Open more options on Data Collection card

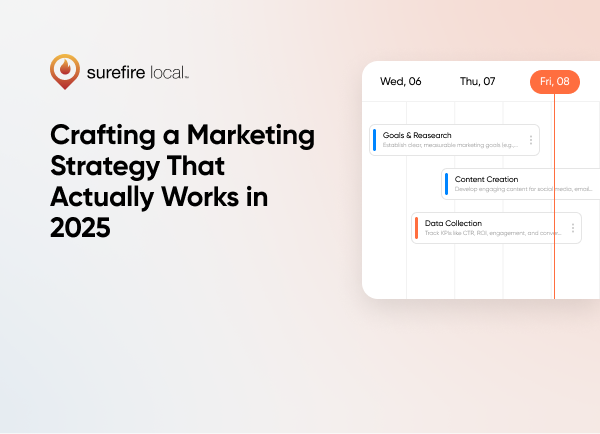click(x=573, y=228)
